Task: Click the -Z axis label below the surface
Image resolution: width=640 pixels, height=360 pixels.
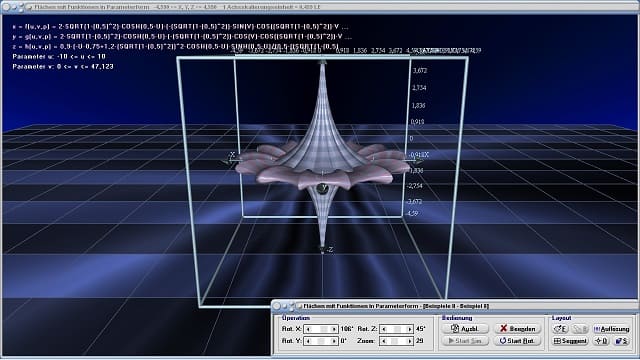Action: point(329,249)
